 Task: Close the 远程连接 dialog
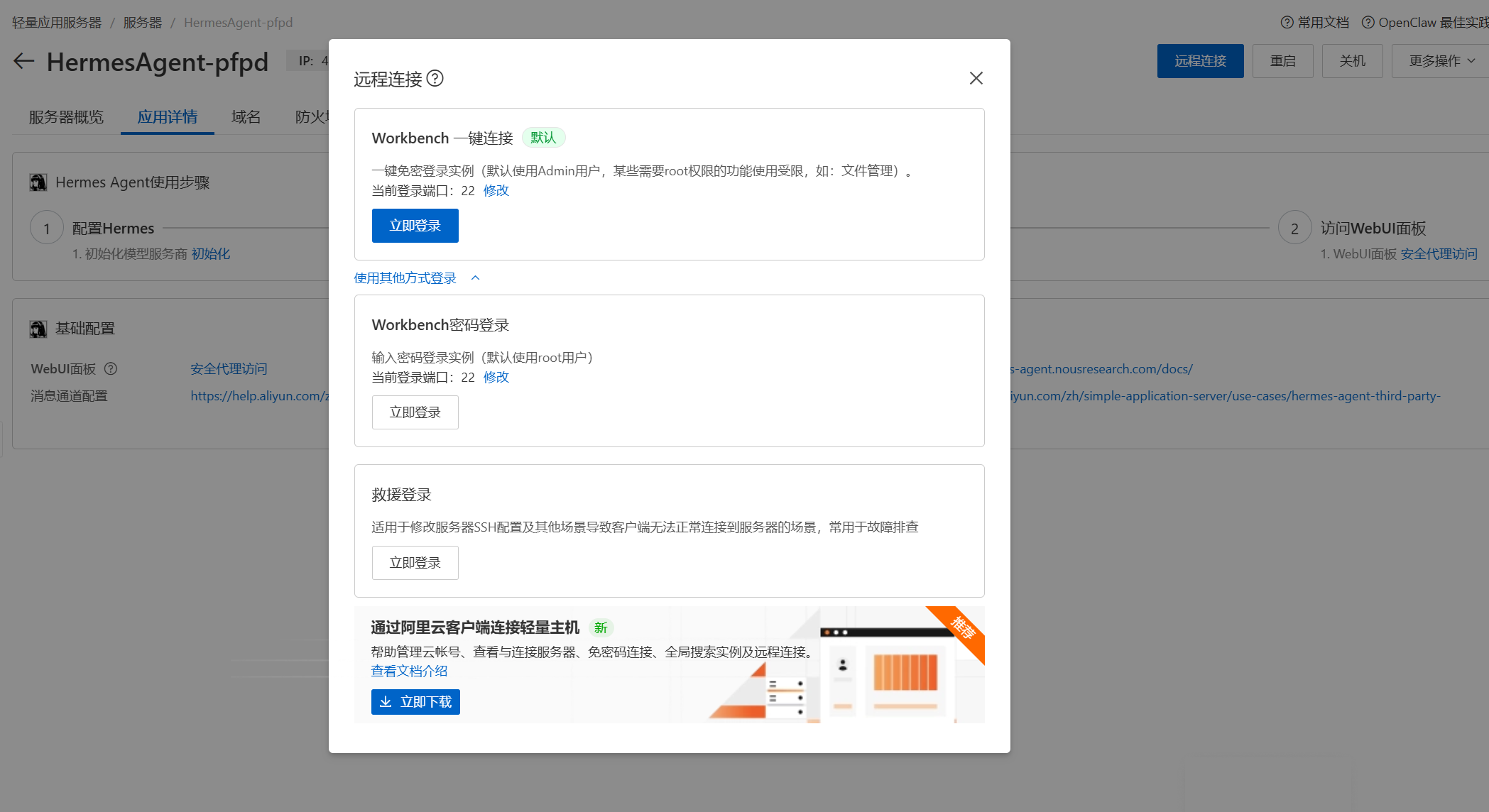[x=976, y=78]
